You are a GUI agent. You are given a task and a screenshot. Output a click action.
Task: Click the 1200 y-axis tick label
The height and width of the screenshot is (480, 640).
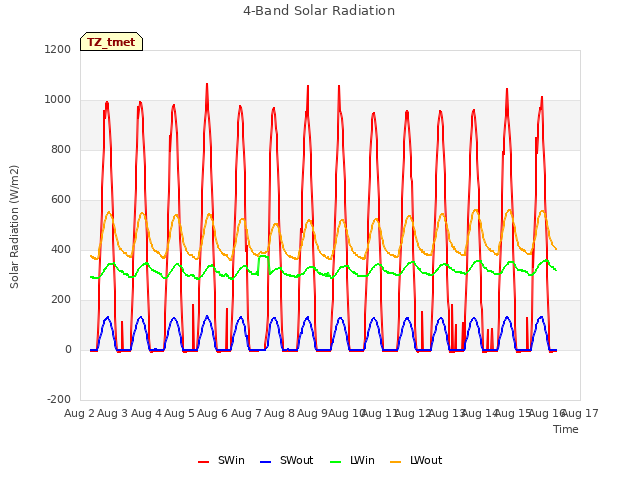(x=58, y=49)
